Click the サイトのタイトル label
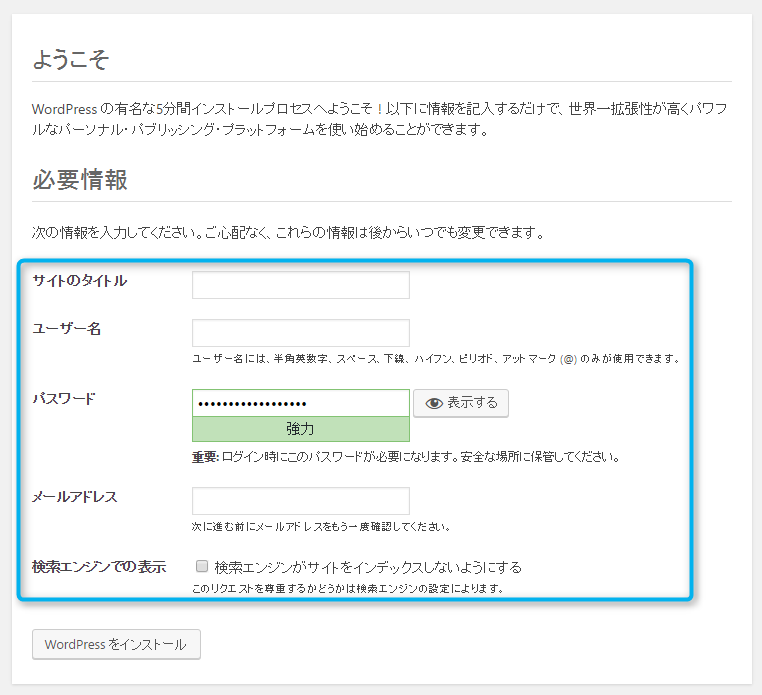This screenshot has height=695, width=762. click(80, 281)
